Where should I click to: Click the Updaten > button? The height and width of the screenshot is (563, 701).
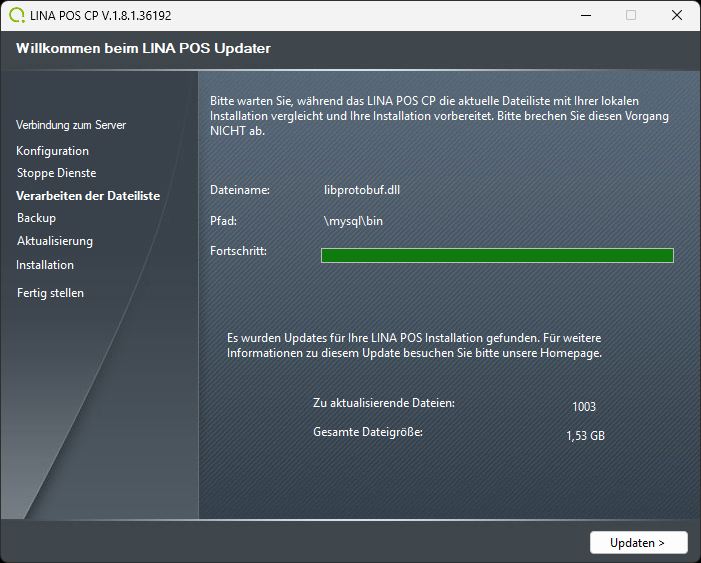[638, 542]
